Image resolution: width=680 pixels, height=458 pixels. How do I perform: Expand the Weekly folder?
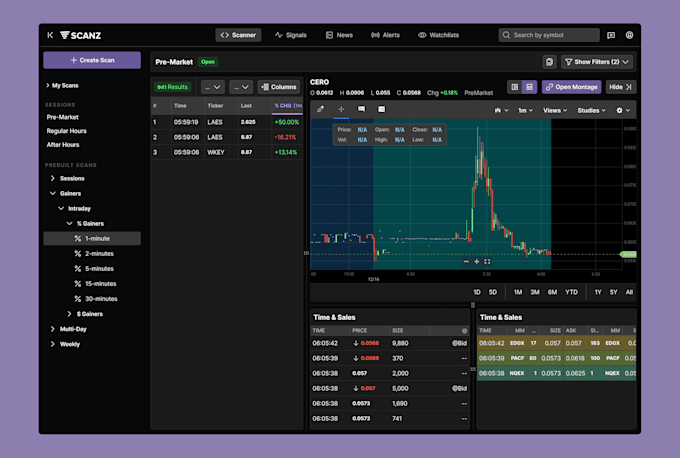click(65, 344)
